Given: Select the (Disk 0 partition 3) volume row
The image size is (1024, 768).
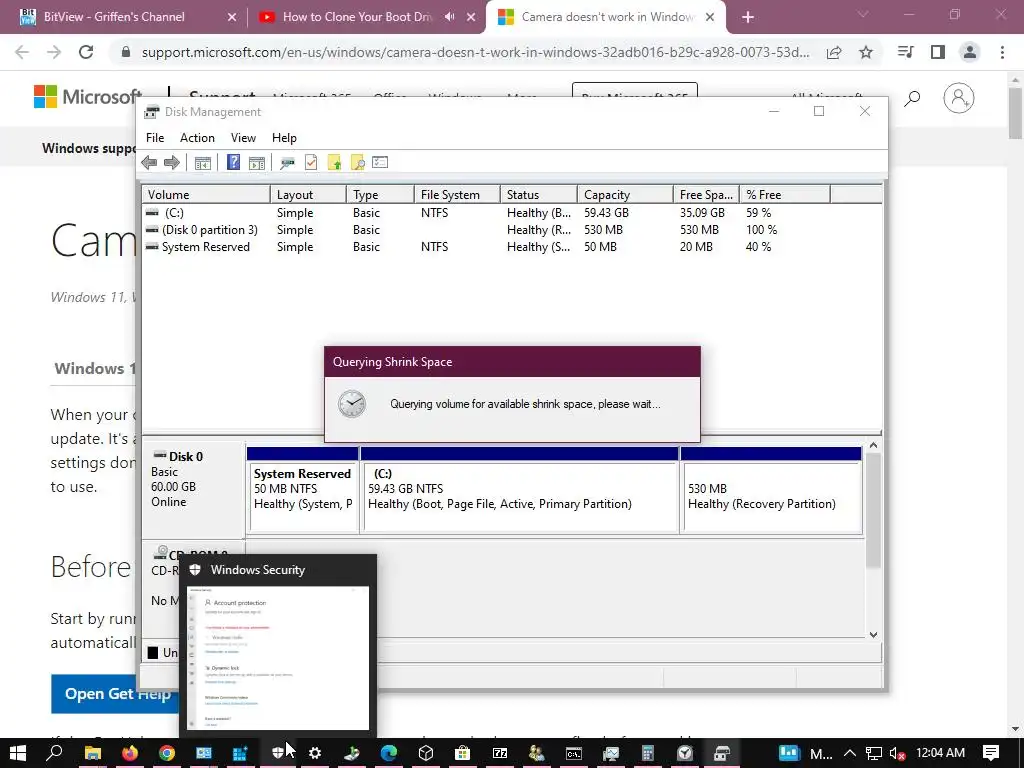Looking at the screenshot, I should tap(512, 230).
